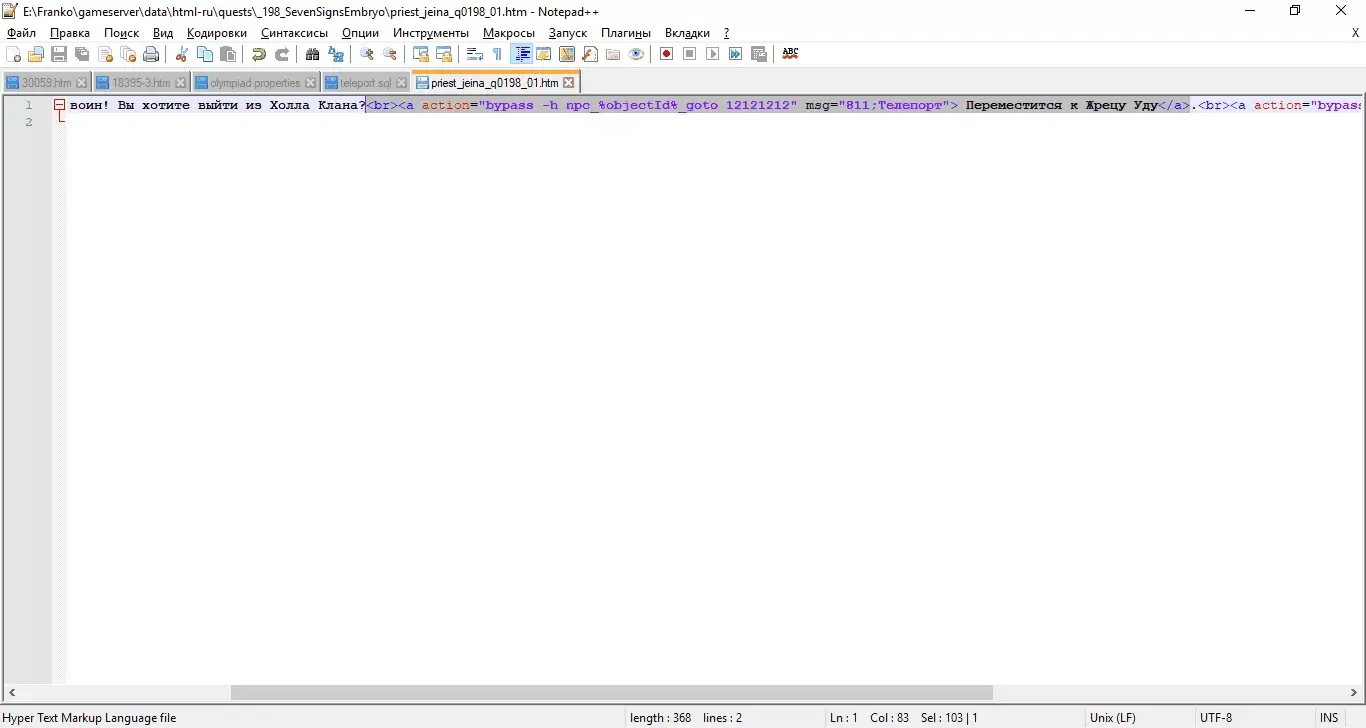Run the macro multiple times via the fast-forward icon

[x=736, y=54]
